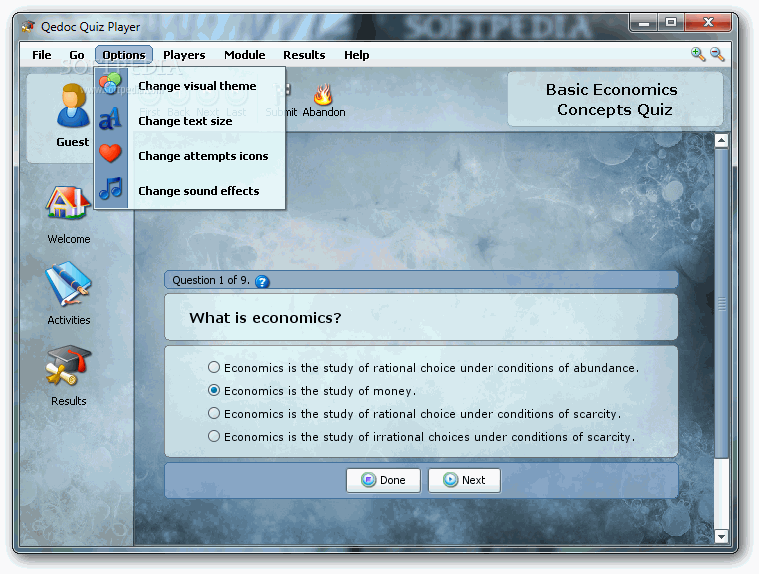
Task: Choose Change visual theme
Action: click(190, 86)
